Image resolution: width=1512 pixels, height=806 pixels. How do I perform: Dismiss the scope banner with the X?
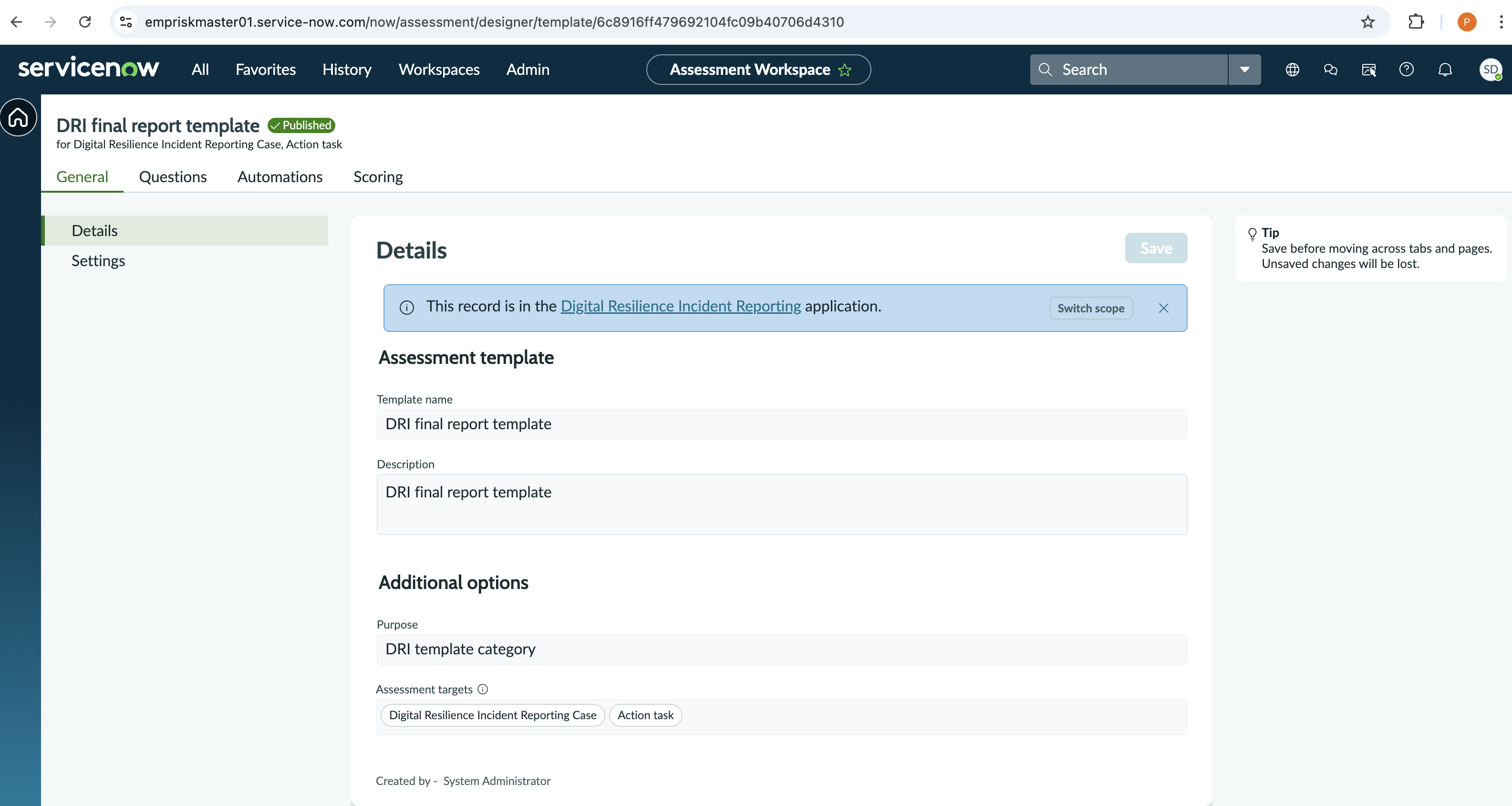1163,308
